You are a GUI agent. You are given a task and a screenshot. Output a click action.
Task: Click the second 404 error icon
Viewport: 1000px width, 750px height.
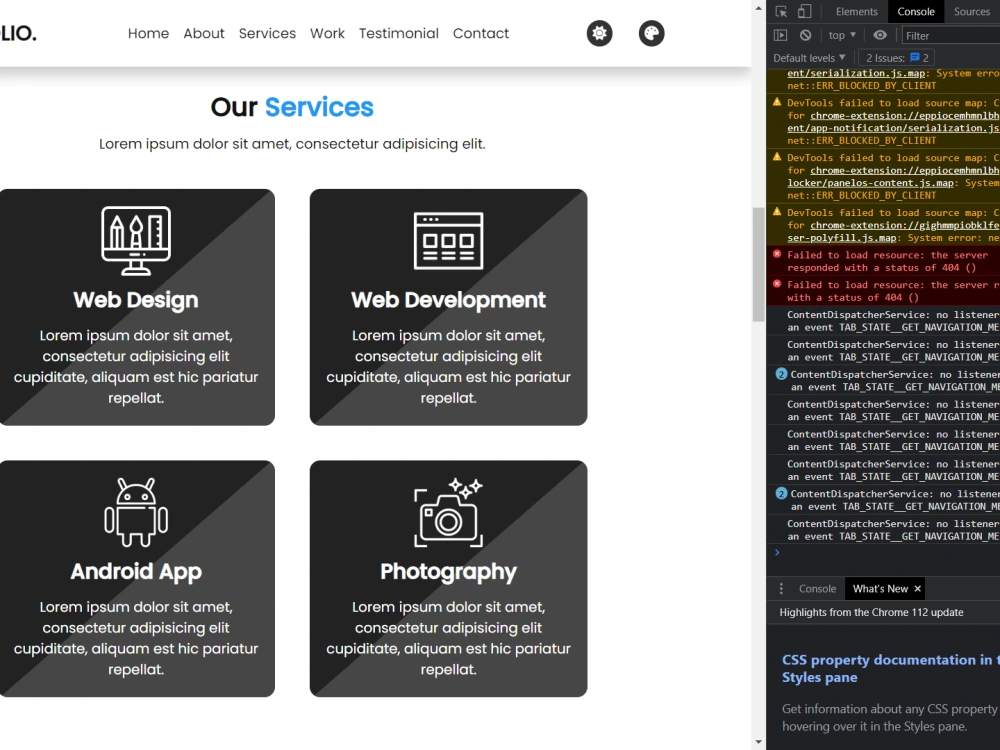pyautogui.click(x=777, y=284)
